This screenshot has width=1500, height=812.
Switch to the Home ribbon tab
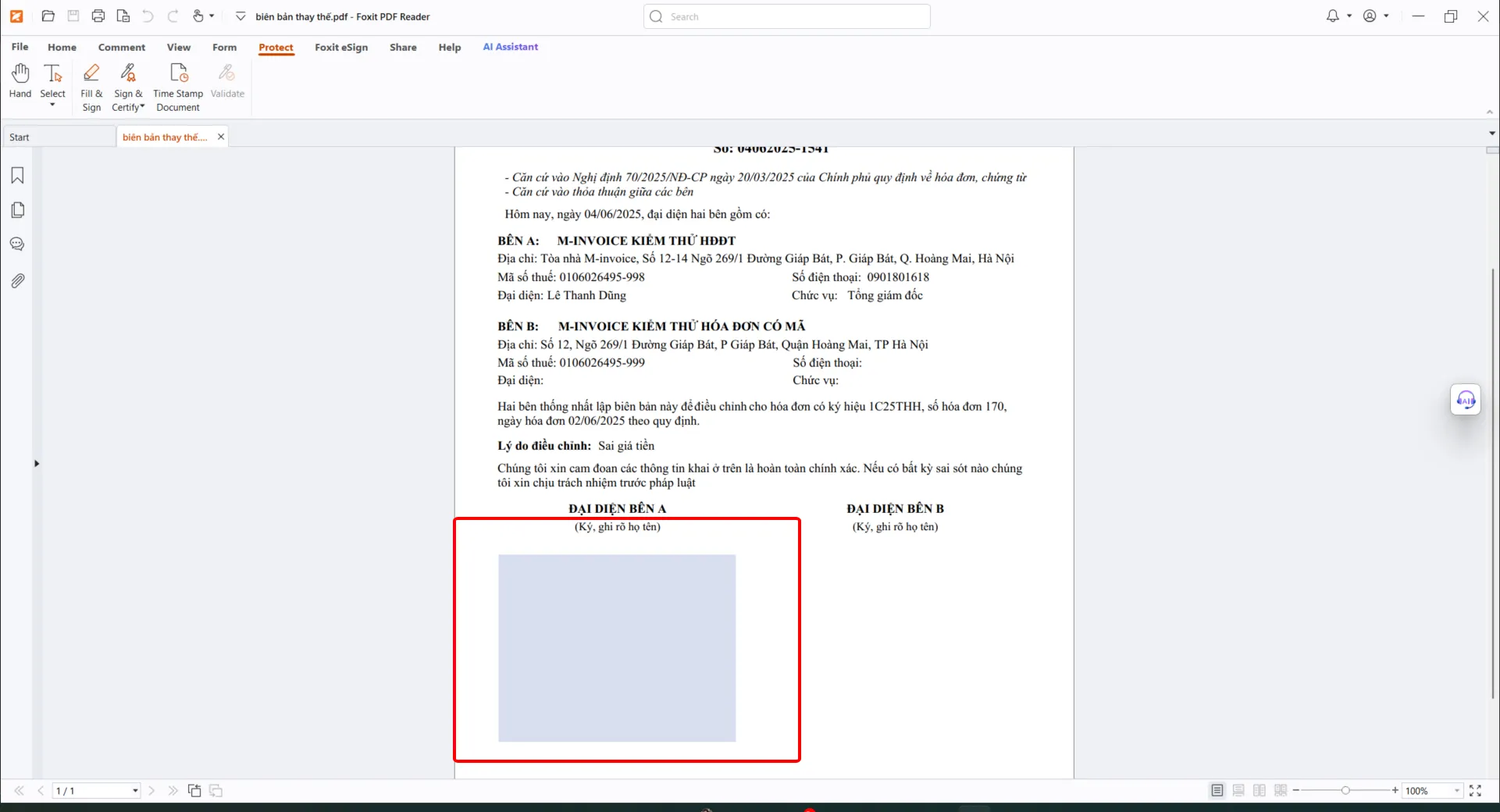click(62, 47)
